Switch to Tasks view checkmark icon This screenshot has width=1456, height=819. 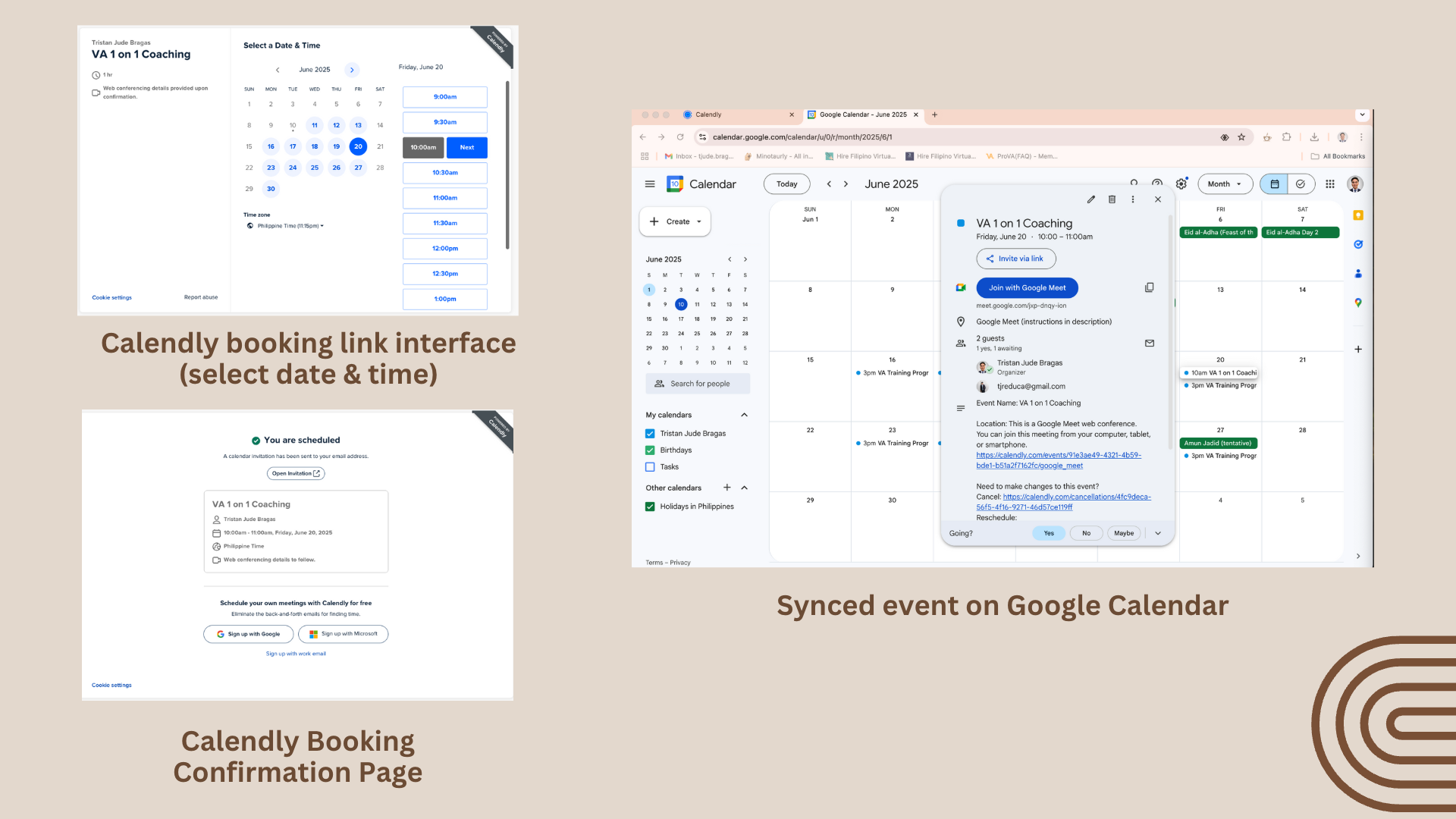pos(1300,184)
